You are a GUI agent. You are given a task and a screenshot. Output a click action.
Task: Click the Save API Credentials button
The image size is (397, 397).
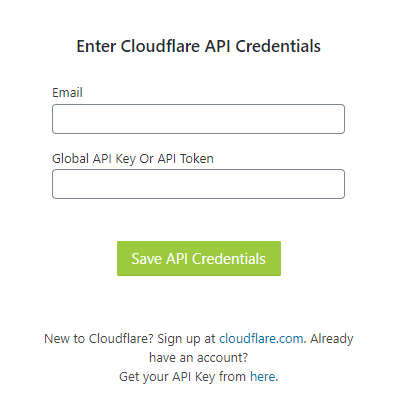[199, 259]
